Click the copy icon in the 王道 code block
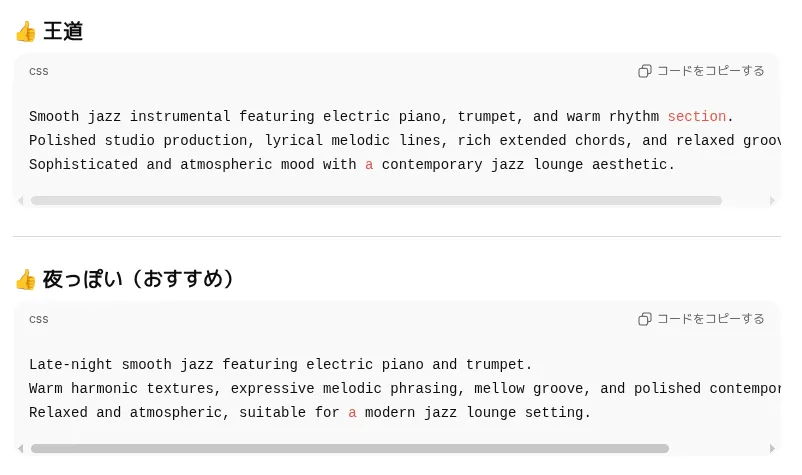 pyautogui.click(x=645, y=71)
